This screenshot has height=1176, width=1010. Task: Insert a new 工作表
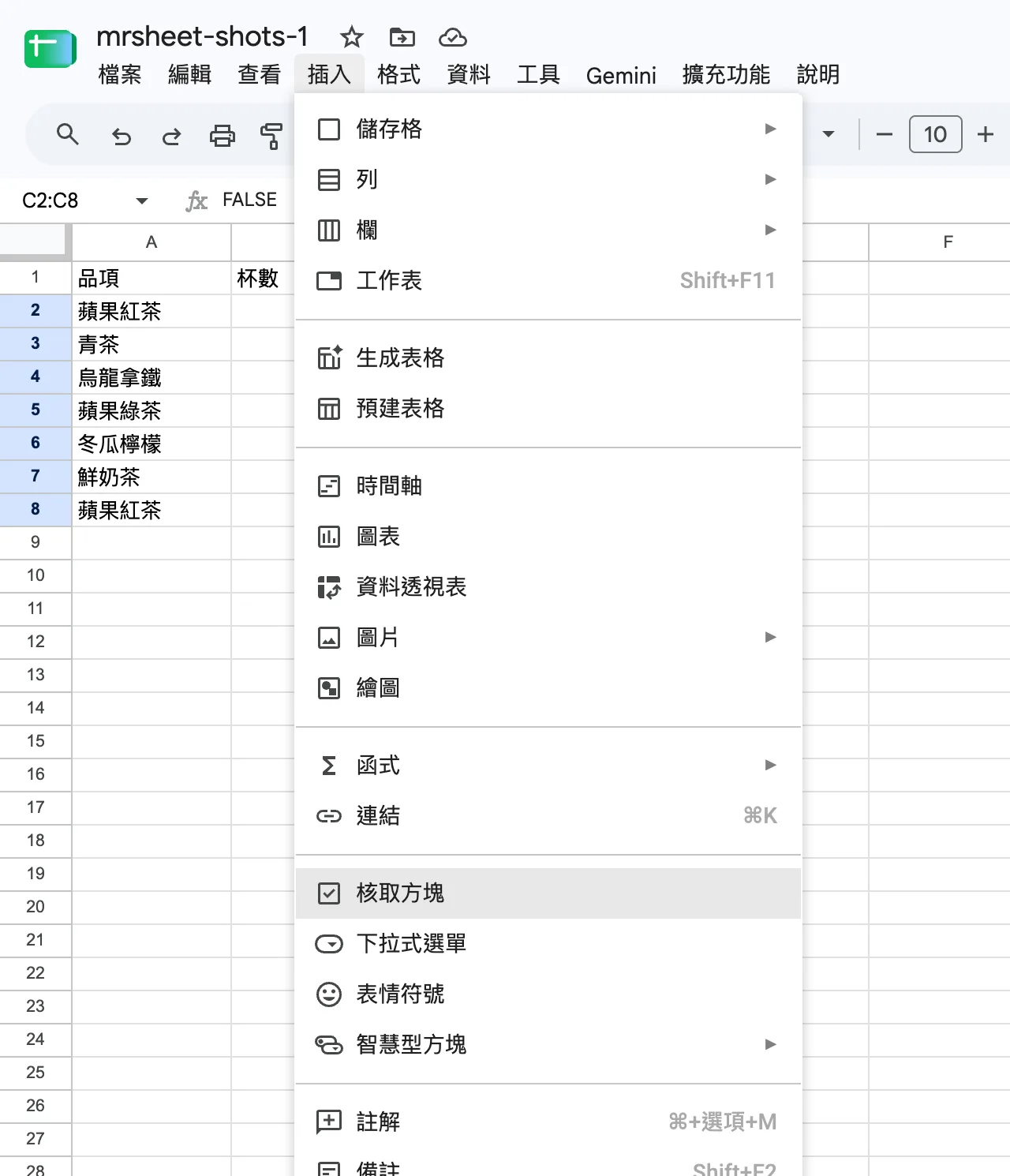click(548, 280)
